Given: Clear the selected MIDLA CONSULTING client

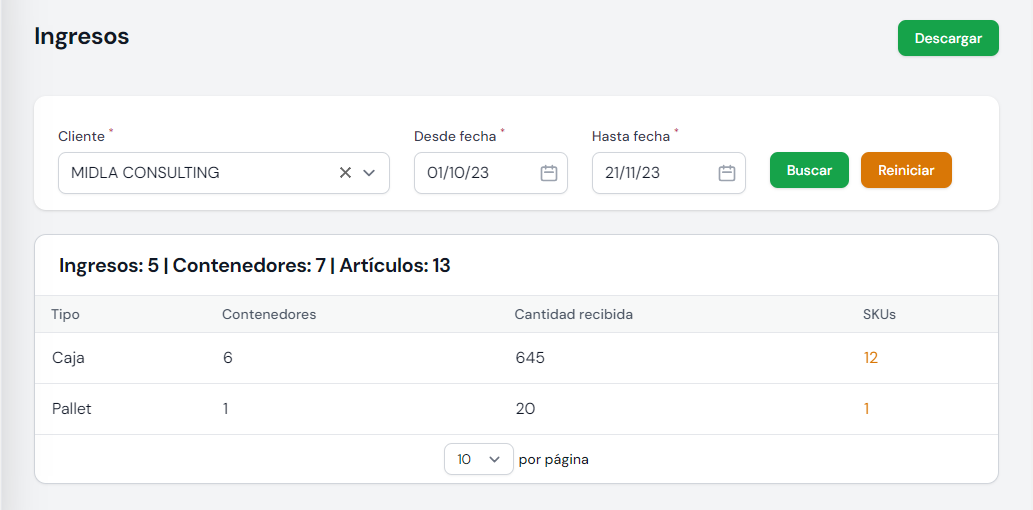Looking at the screenshot, I should (345, 173).
